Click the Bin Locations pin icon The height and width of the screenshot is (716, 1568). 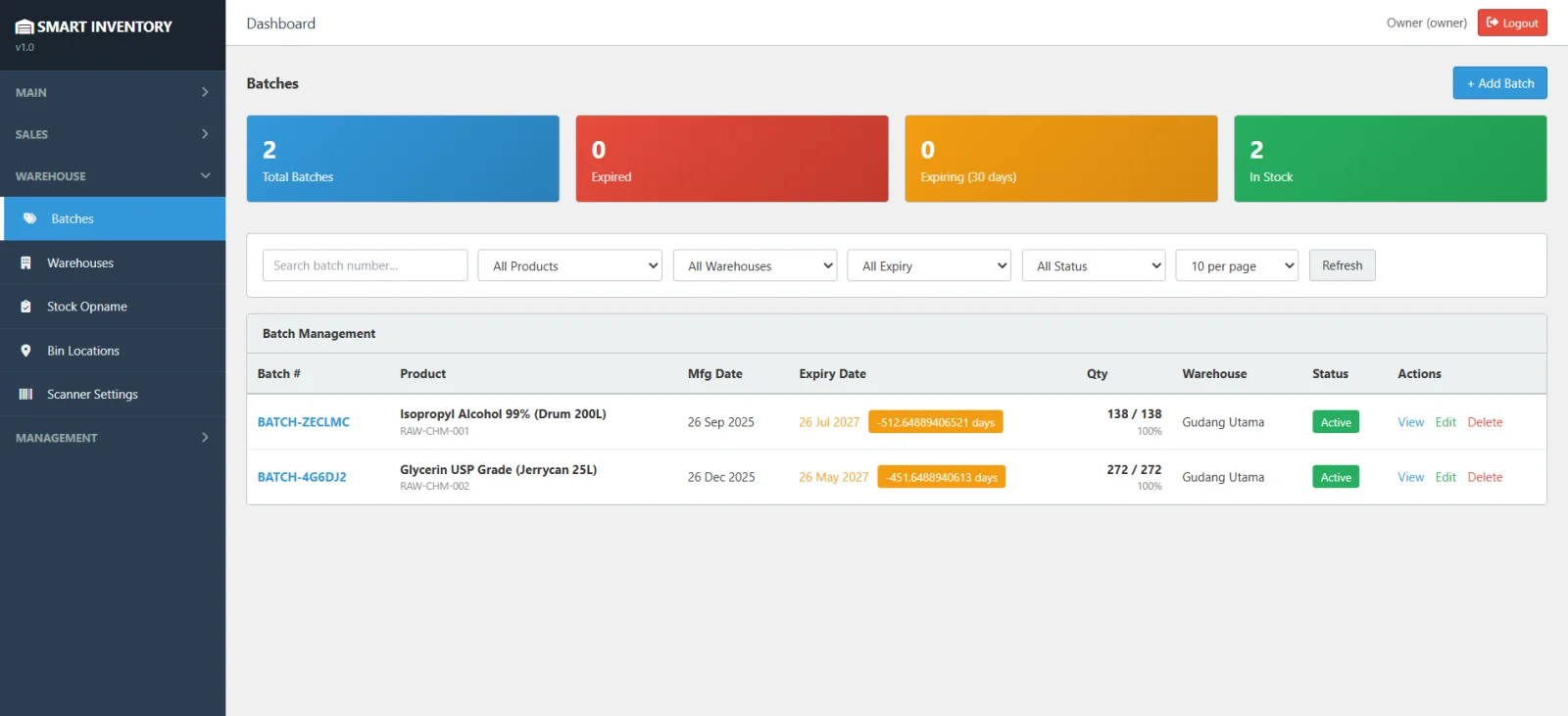click(25, 351)
